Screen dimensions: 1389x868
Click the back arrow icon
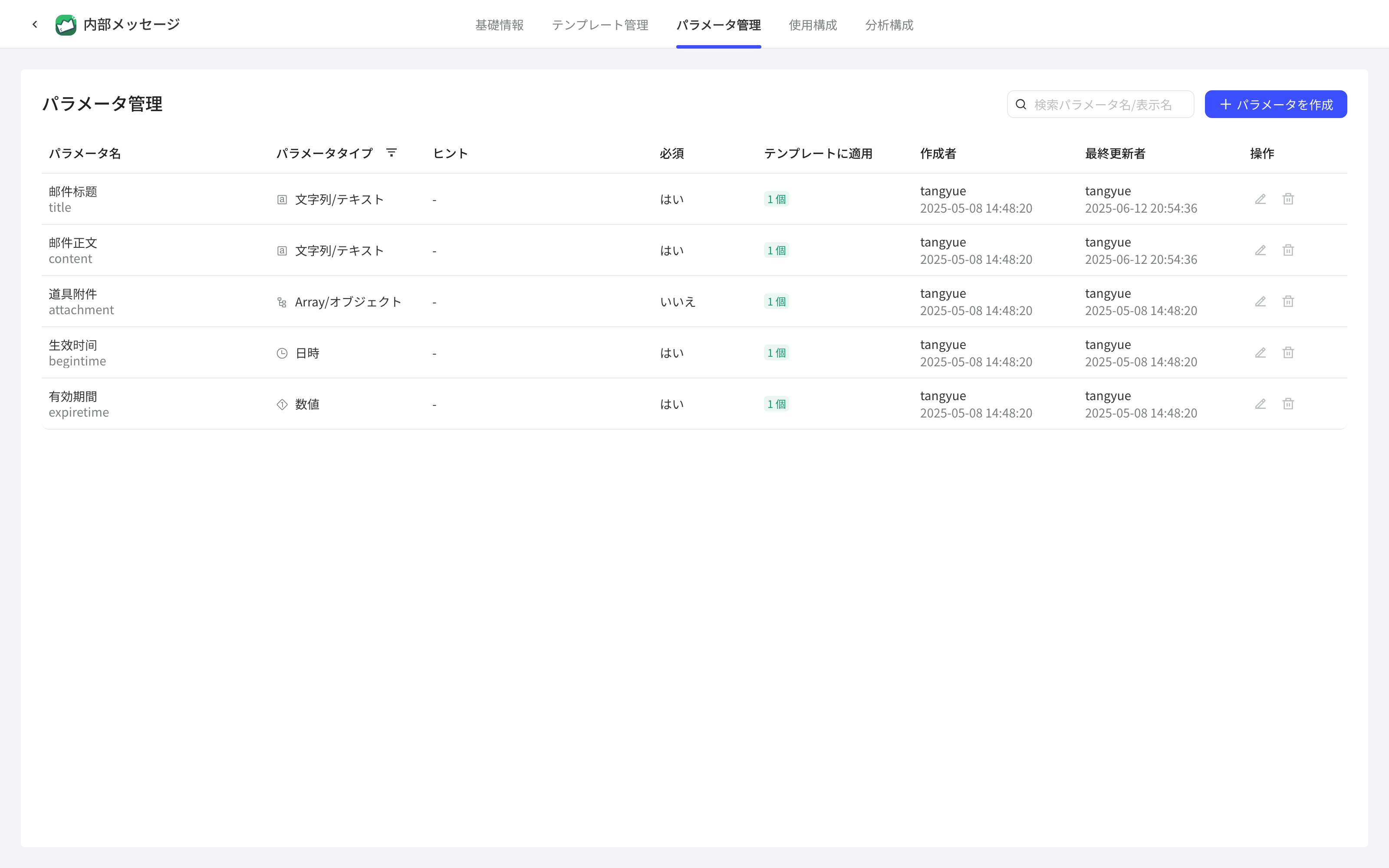click(35, 24)
